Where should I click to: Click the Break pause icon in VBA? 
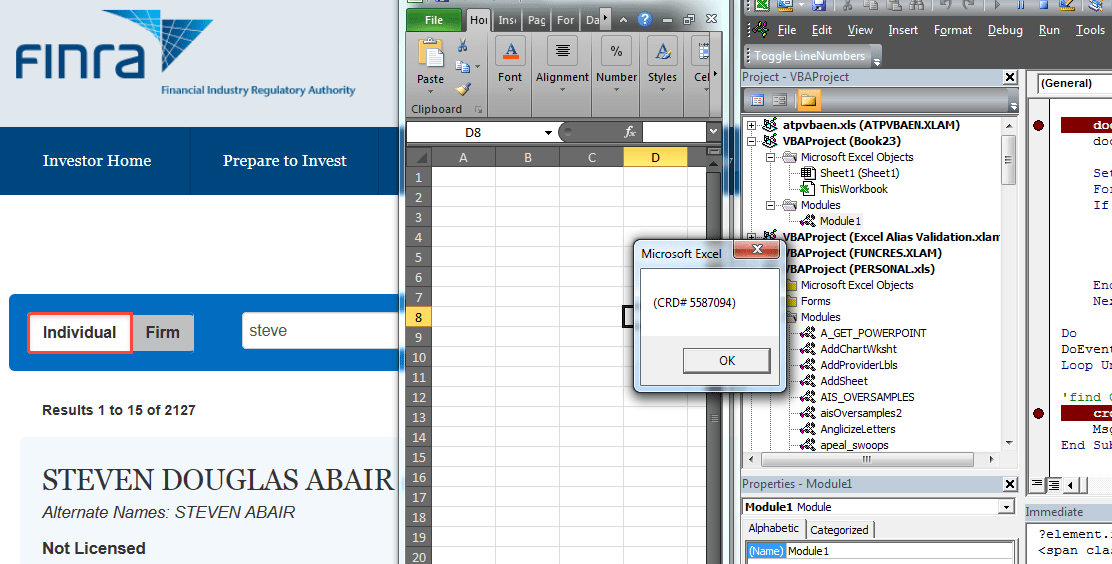tap(1021, 5)
